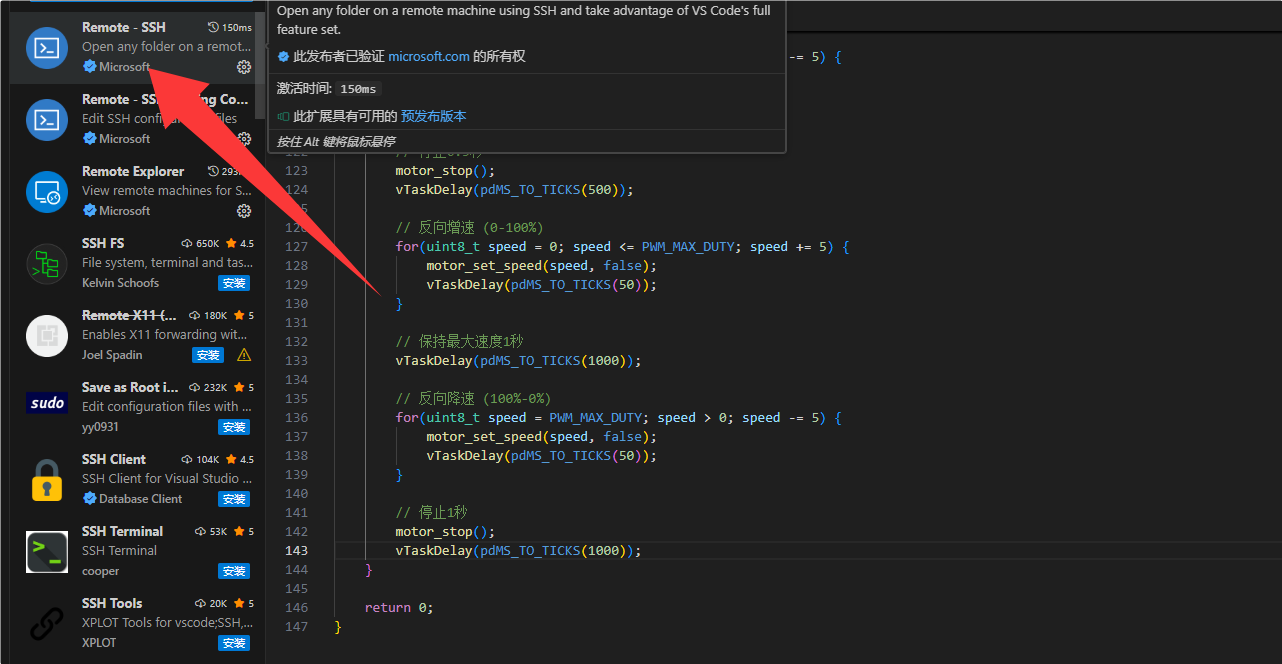This screenshot has width=1282, height=664.
Task: Click the SSH Terminal extension icon
Action: [47, 552]
